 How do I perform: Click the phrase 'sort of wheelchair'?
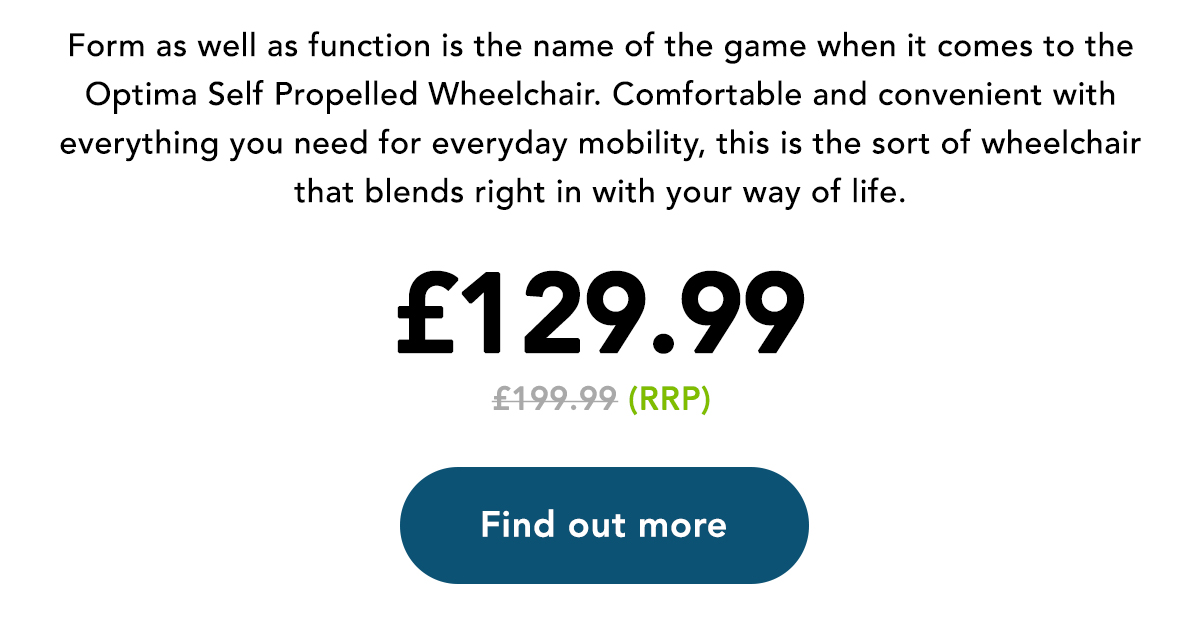[x=1010, y=143]
